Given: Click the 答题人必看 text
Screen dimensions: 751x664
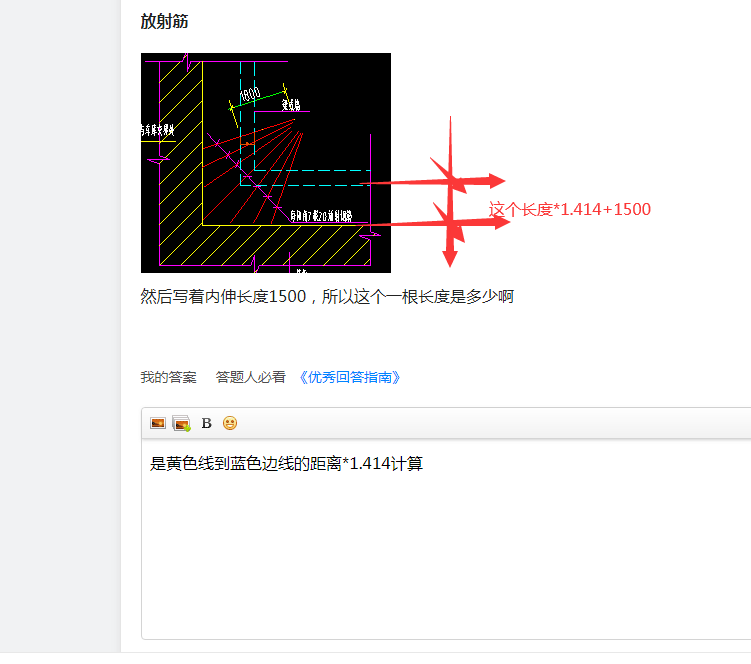Looking at the screenshot, I should pos(250,378).
